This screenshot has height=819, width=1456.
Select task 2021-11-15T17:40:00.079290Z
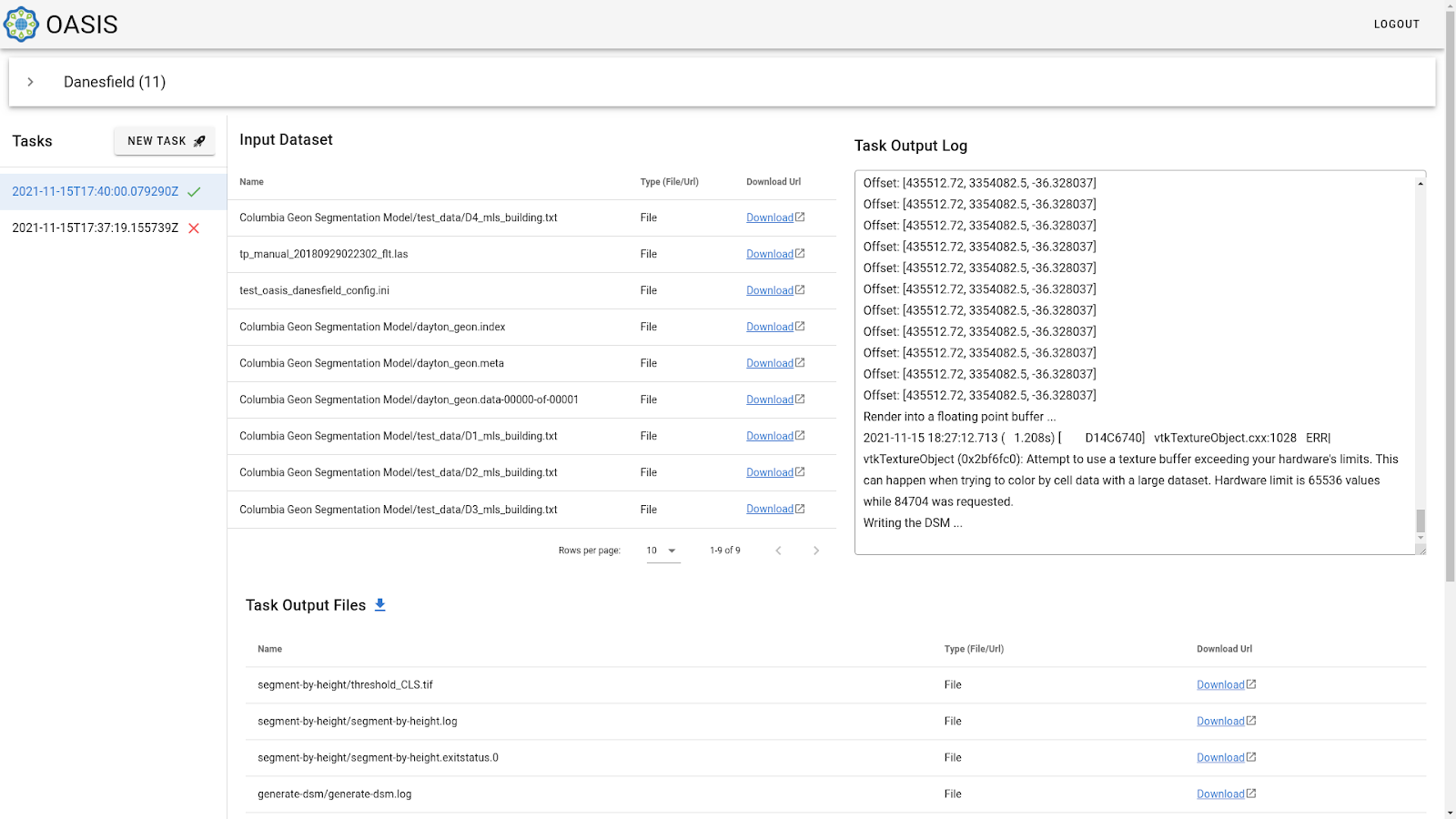95,192
